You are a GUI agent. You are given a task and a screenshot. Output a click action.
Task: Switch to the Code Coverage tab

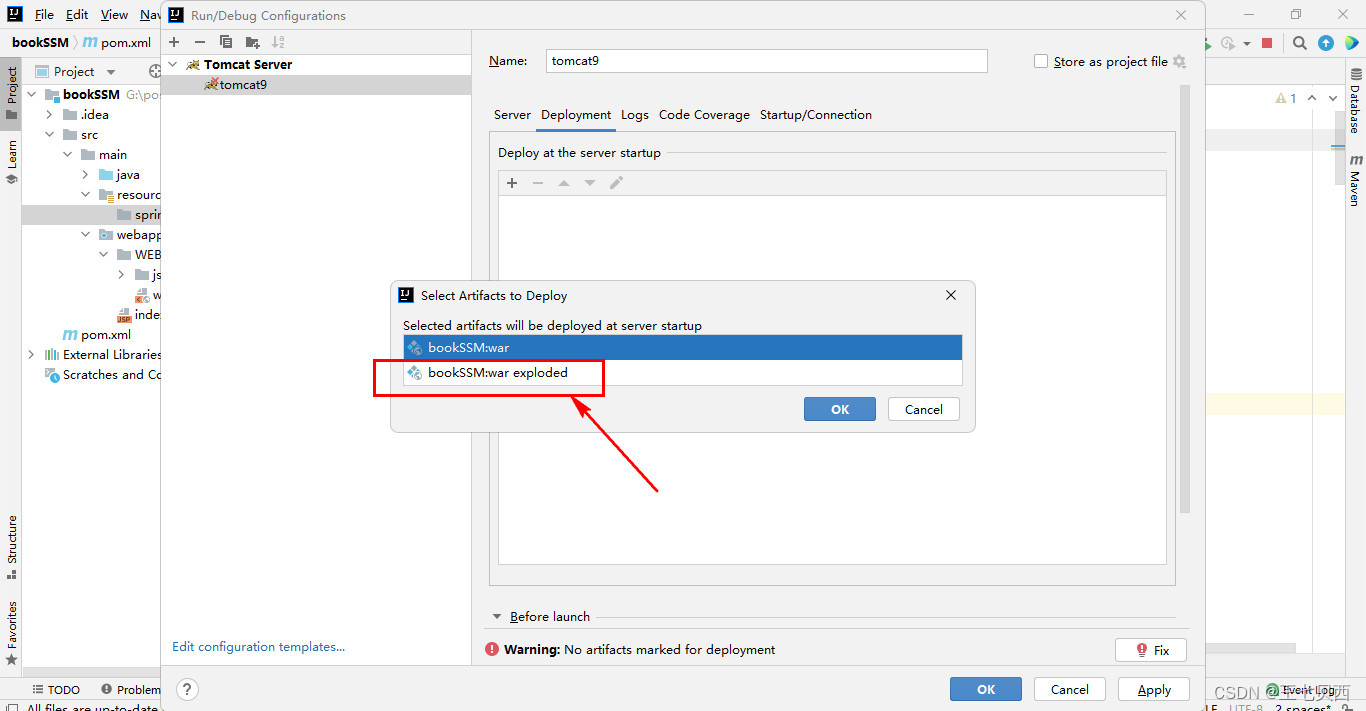pyautogui.click(x=704, y=115)
